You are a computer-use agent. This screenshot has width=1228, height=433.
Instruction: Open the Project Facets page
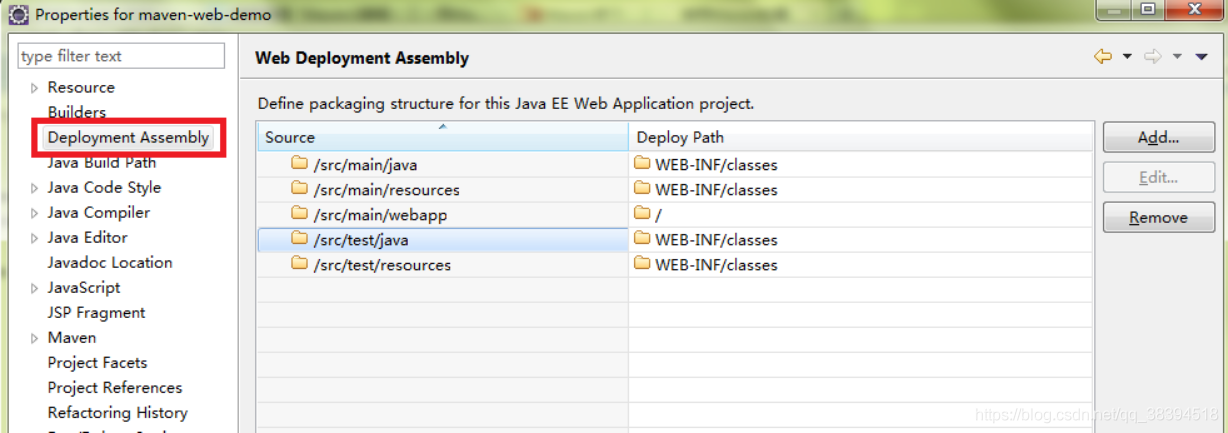click(97, 362)
